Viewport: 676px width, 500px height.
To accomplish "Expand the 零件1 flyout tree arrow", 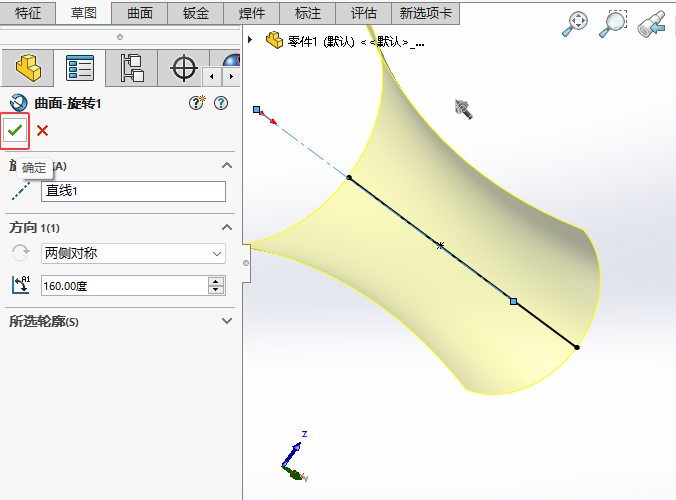I will 250,40.
